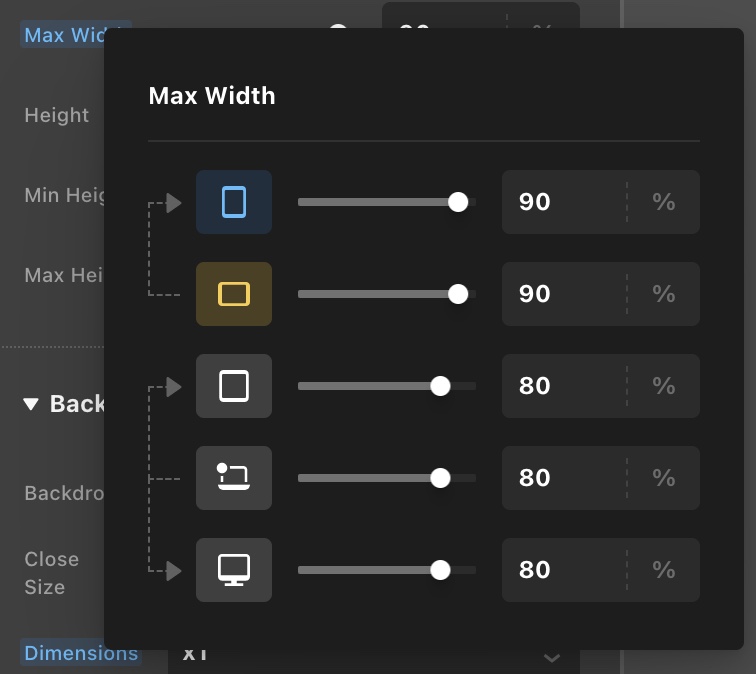Image resolution: width=756 pixels, height=674 pixels.
Task: Click the Dimensions property label
Action: tap(81, 653)
